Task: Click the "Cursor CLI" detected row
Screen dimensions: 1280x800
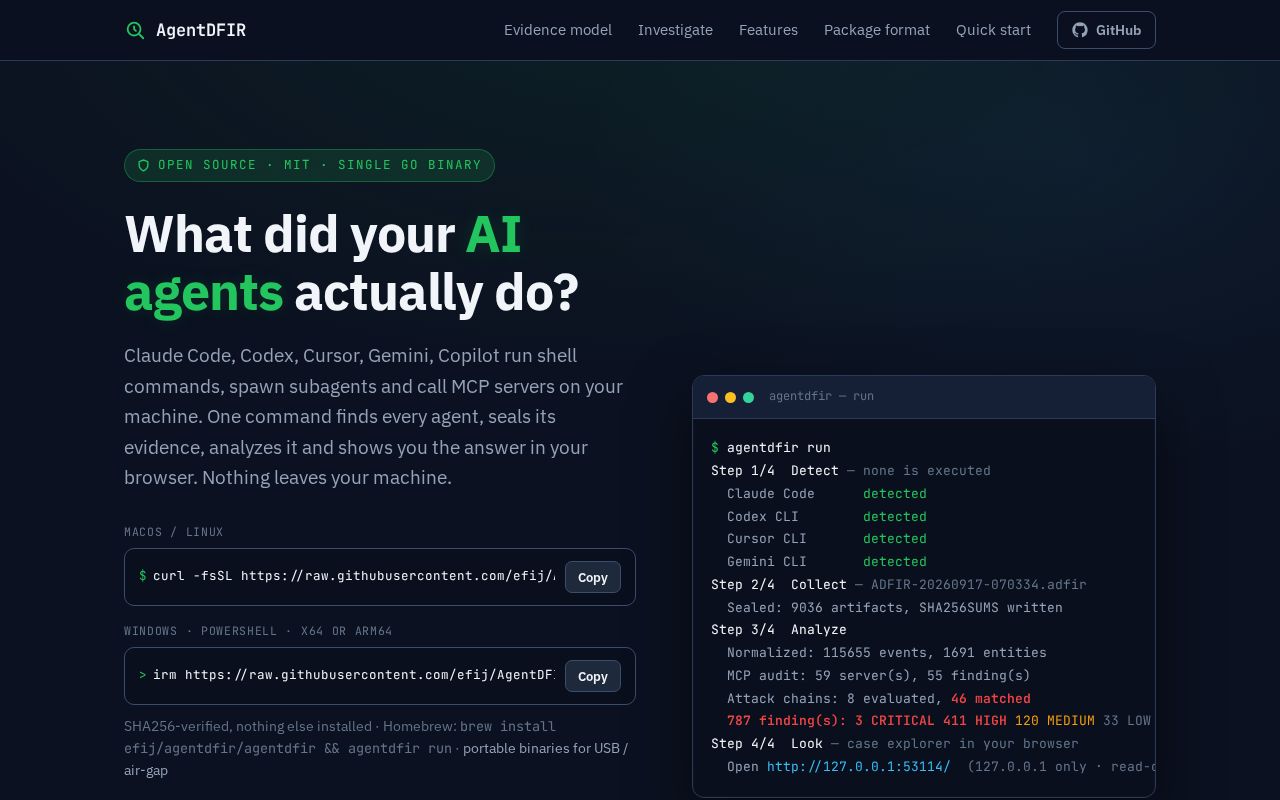Action: (x=827, y=538)
